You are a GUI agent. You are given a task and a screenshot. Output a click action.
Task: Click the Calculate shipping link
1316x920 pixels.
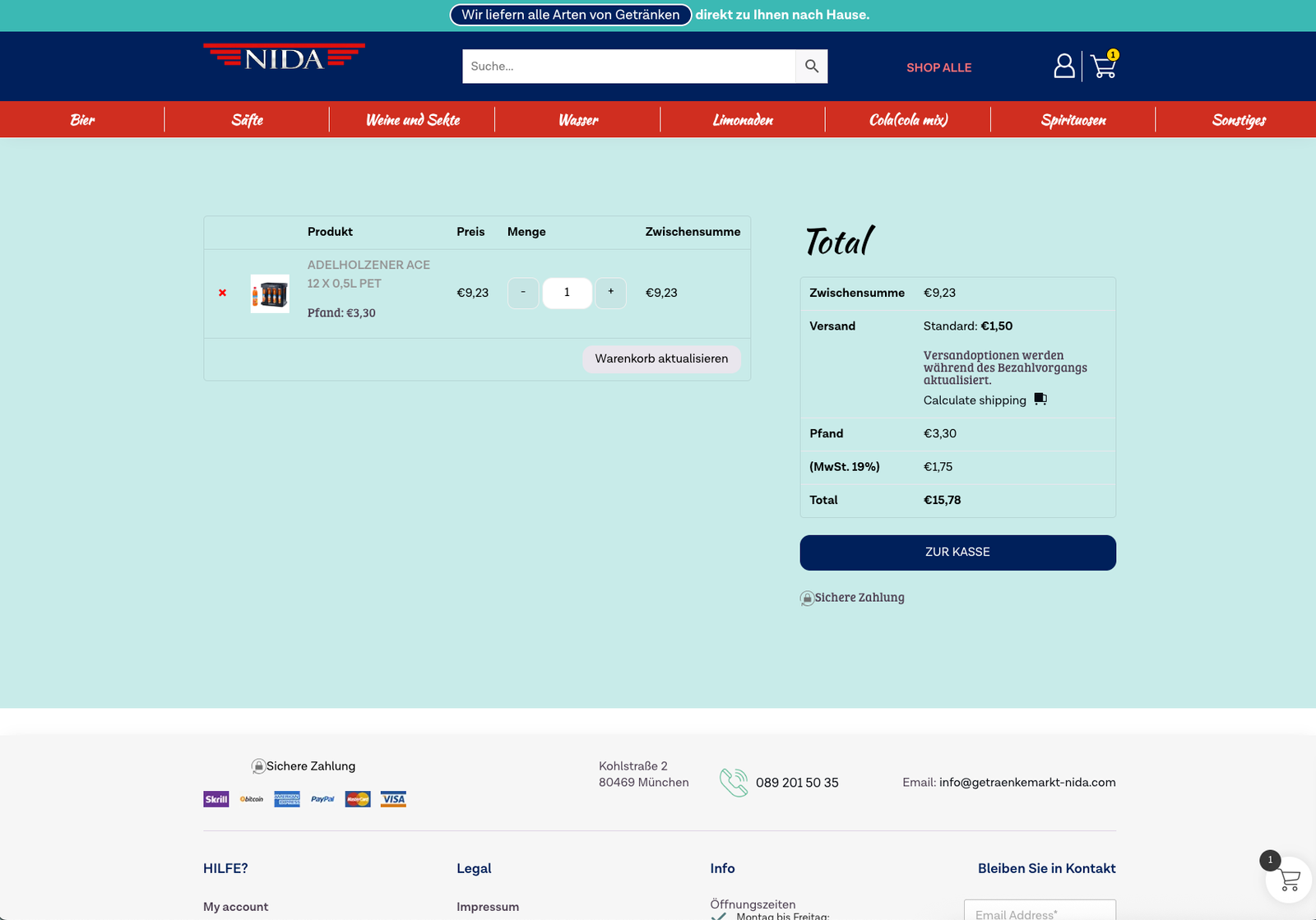point(975,400)
